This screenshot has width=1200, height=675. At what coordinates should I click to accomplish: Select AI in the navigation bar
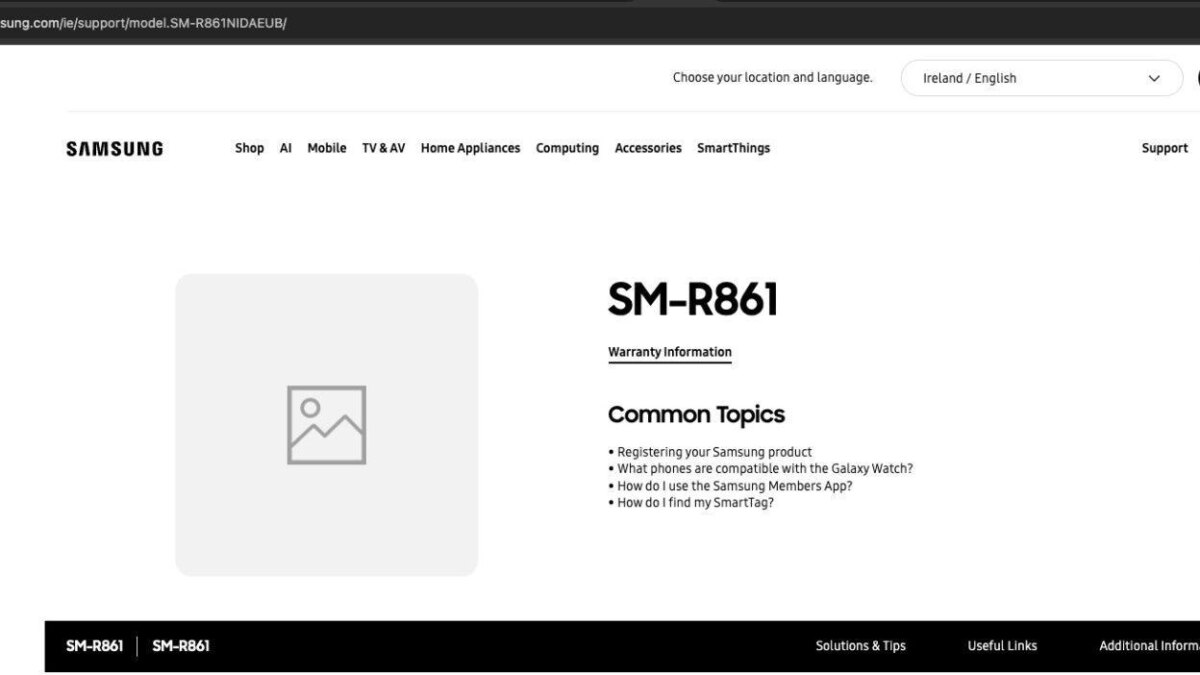click(285, 148)
